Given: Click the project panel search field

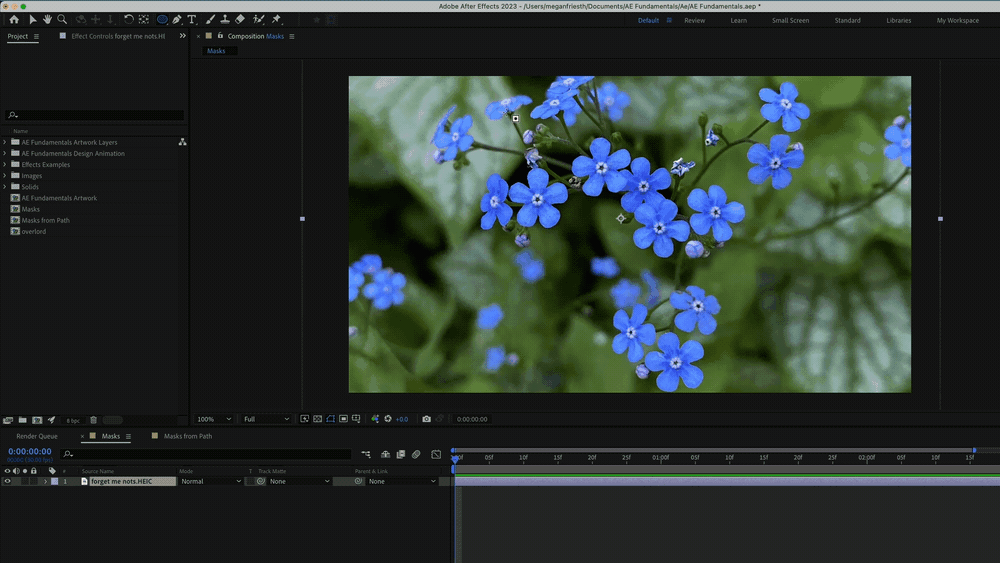Looking at the screenshot, I should pyautogui.click(x=95, y=115).
